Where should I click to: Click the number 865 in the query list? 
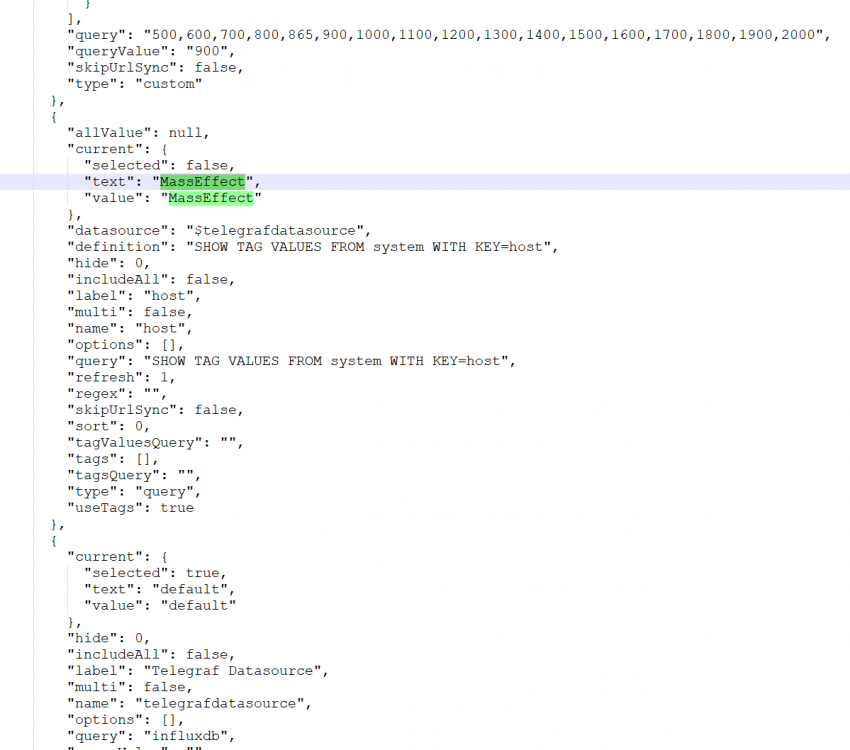click(x=300, y=35)
